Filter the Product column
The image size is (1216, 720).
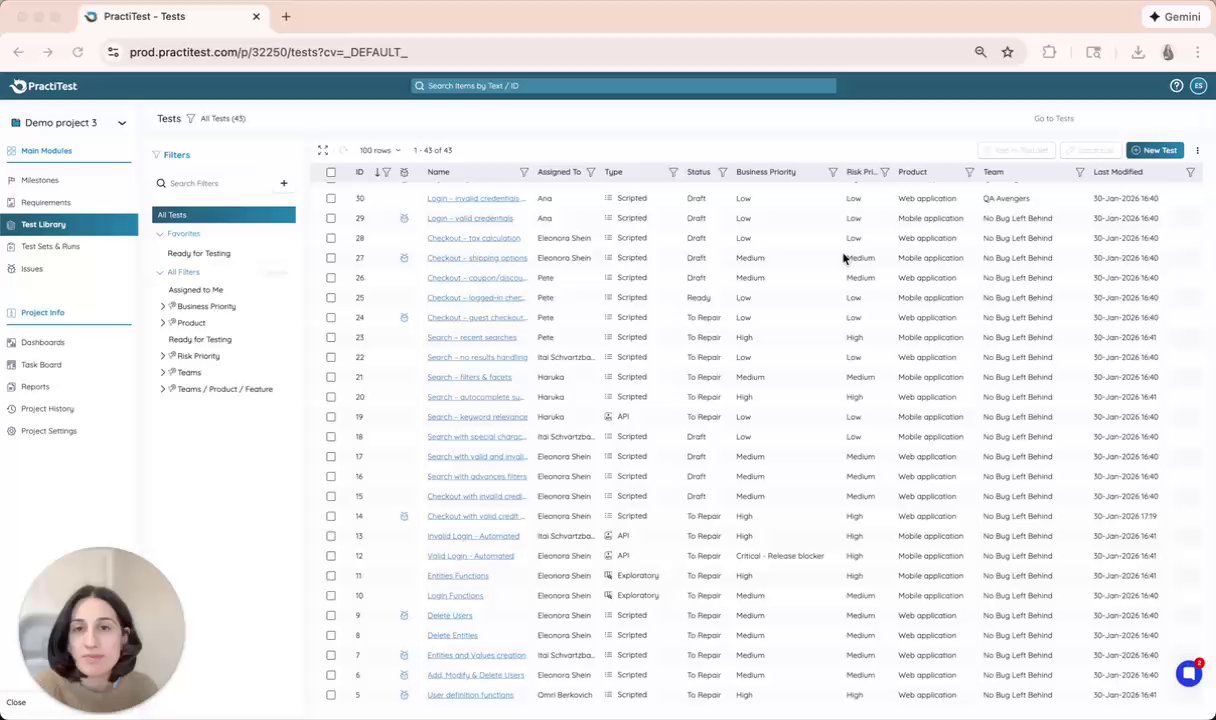point(969,172)
